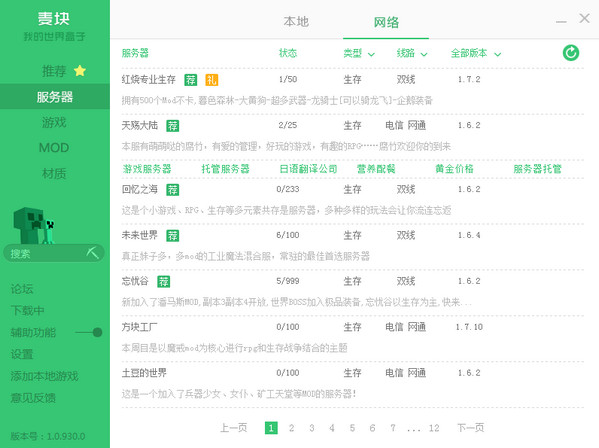Open the 论坛 link

(22, 289)
